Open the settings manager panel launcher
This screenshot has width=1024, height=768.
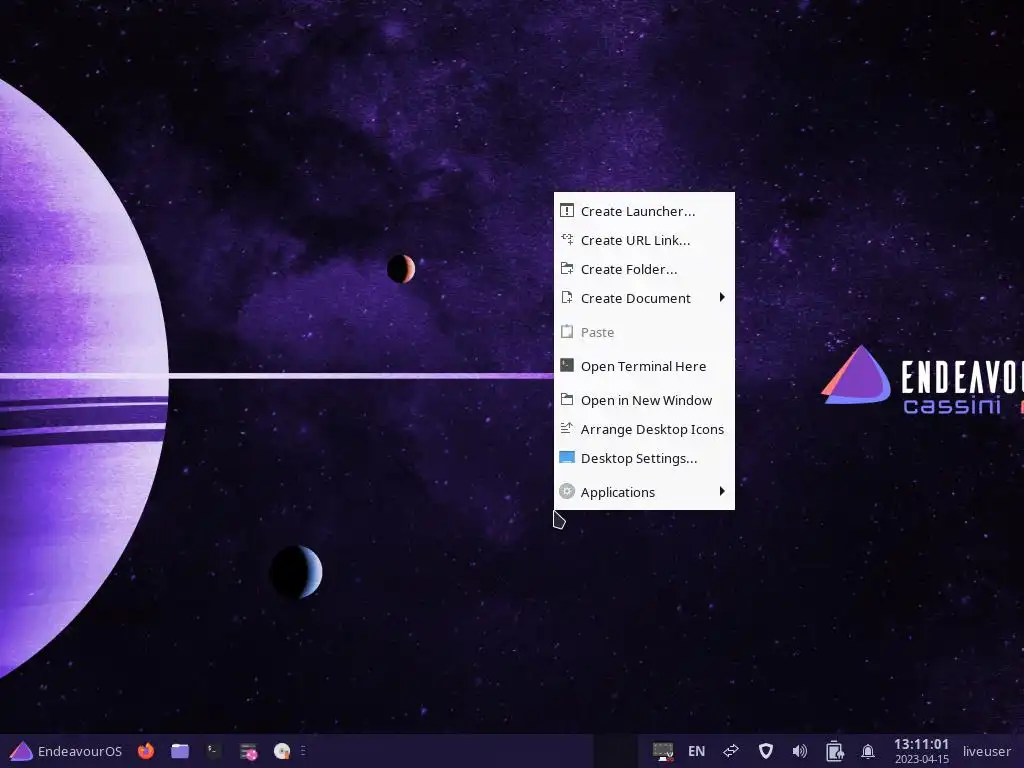[248, 752]
